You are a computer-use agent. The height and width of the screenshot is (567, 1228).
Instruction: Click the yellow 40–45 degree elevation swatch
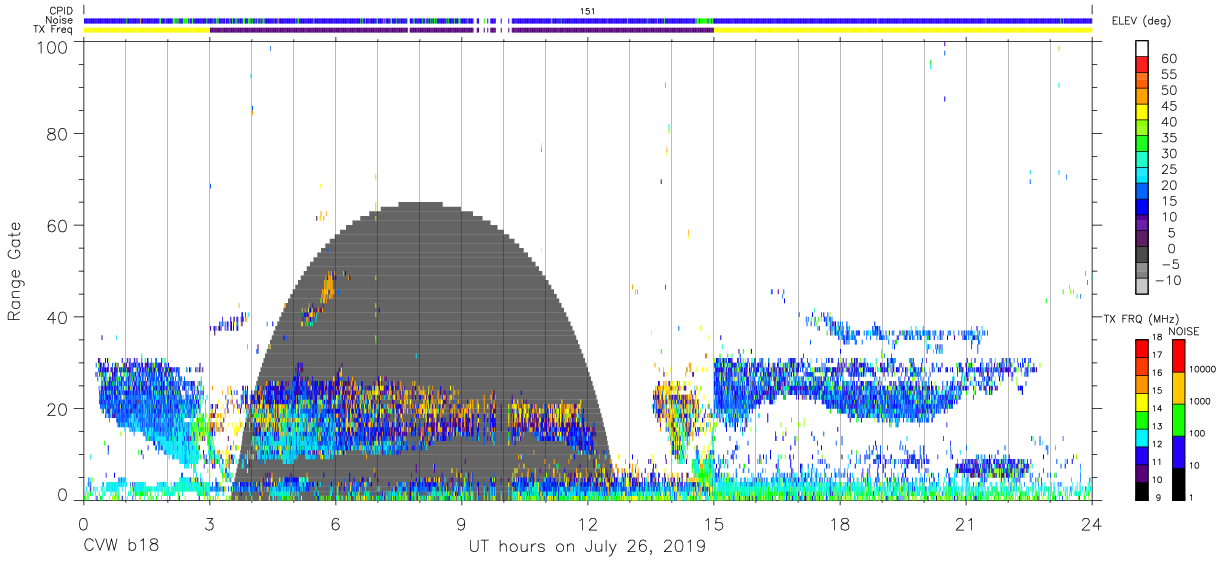[1141, 113]
